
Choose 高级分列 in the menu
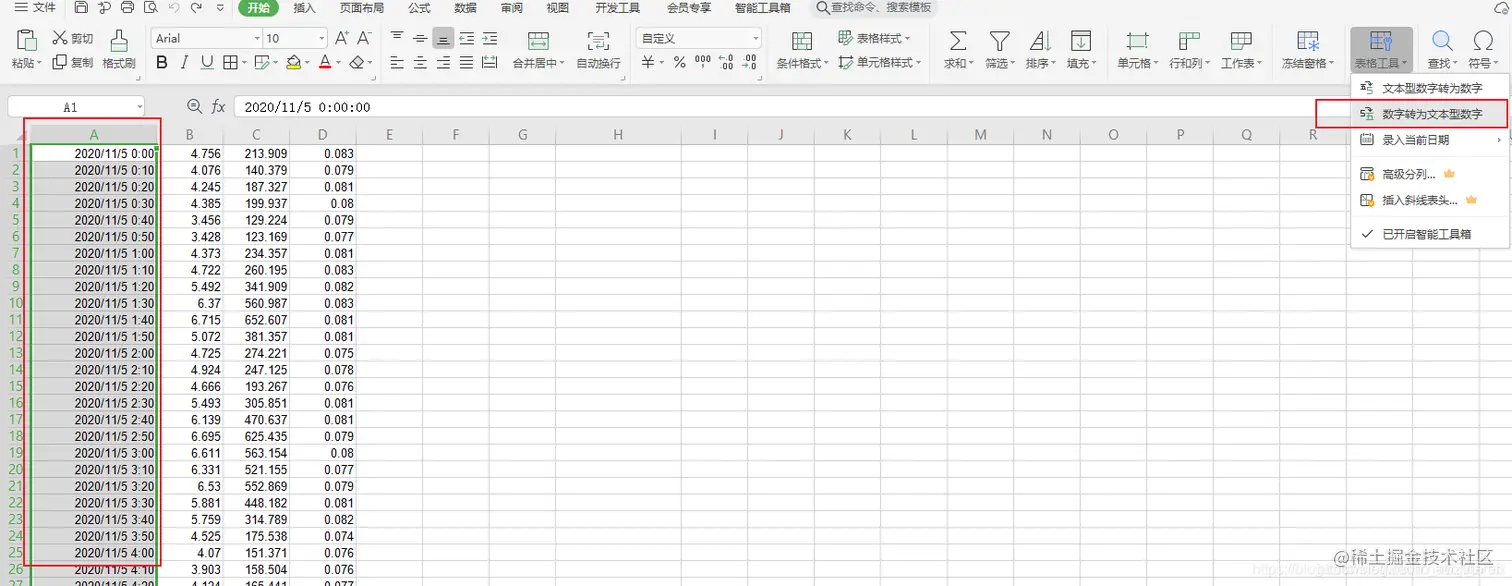click(x=1429, y=174)
